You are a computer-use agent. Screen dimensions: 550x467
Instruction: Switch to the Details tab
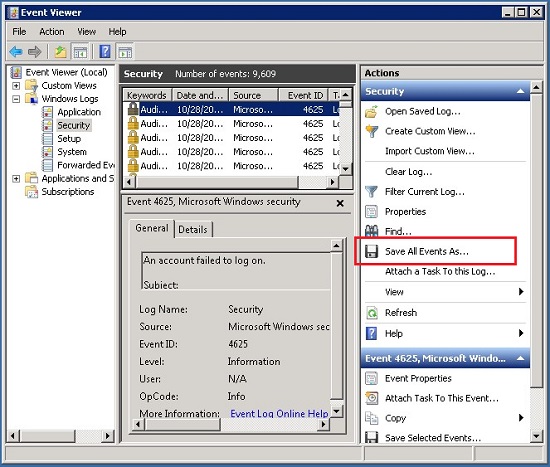[x=193, y=229]
